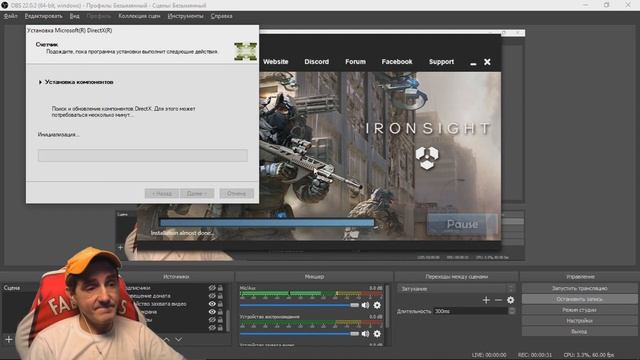Screen dimensions: 640x360
Task: Adjust Устройство воспроизведения volume slider
Action: (x=299, y=334)
